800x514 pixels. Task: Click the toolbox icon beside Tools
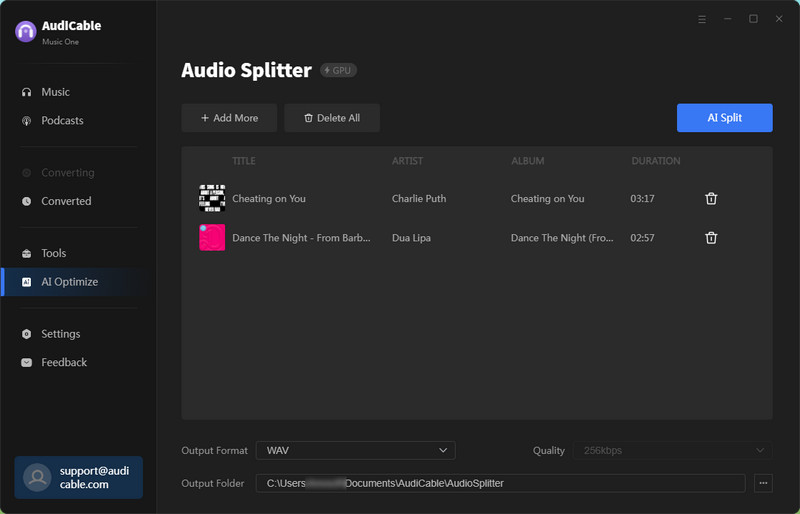[x=27, y=253]
